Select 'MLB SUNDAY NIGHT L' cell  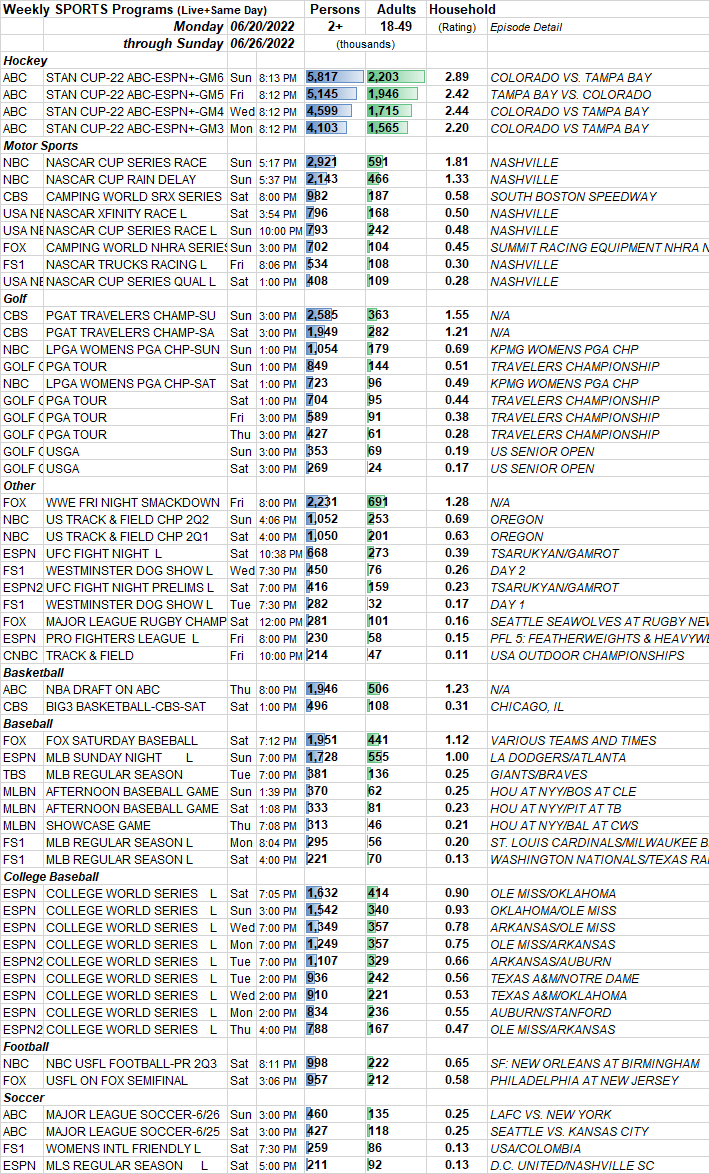119,758
